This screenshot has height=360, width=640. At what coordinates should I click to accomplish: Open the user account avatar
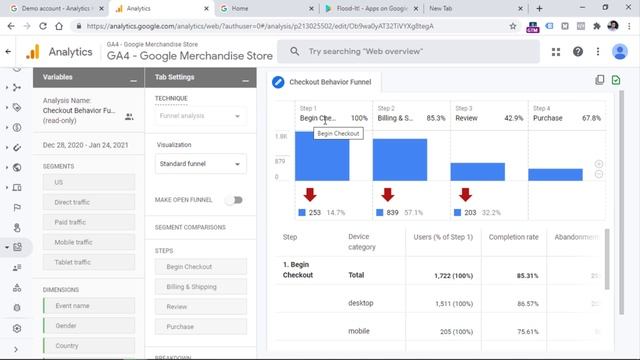click(620, 52)
